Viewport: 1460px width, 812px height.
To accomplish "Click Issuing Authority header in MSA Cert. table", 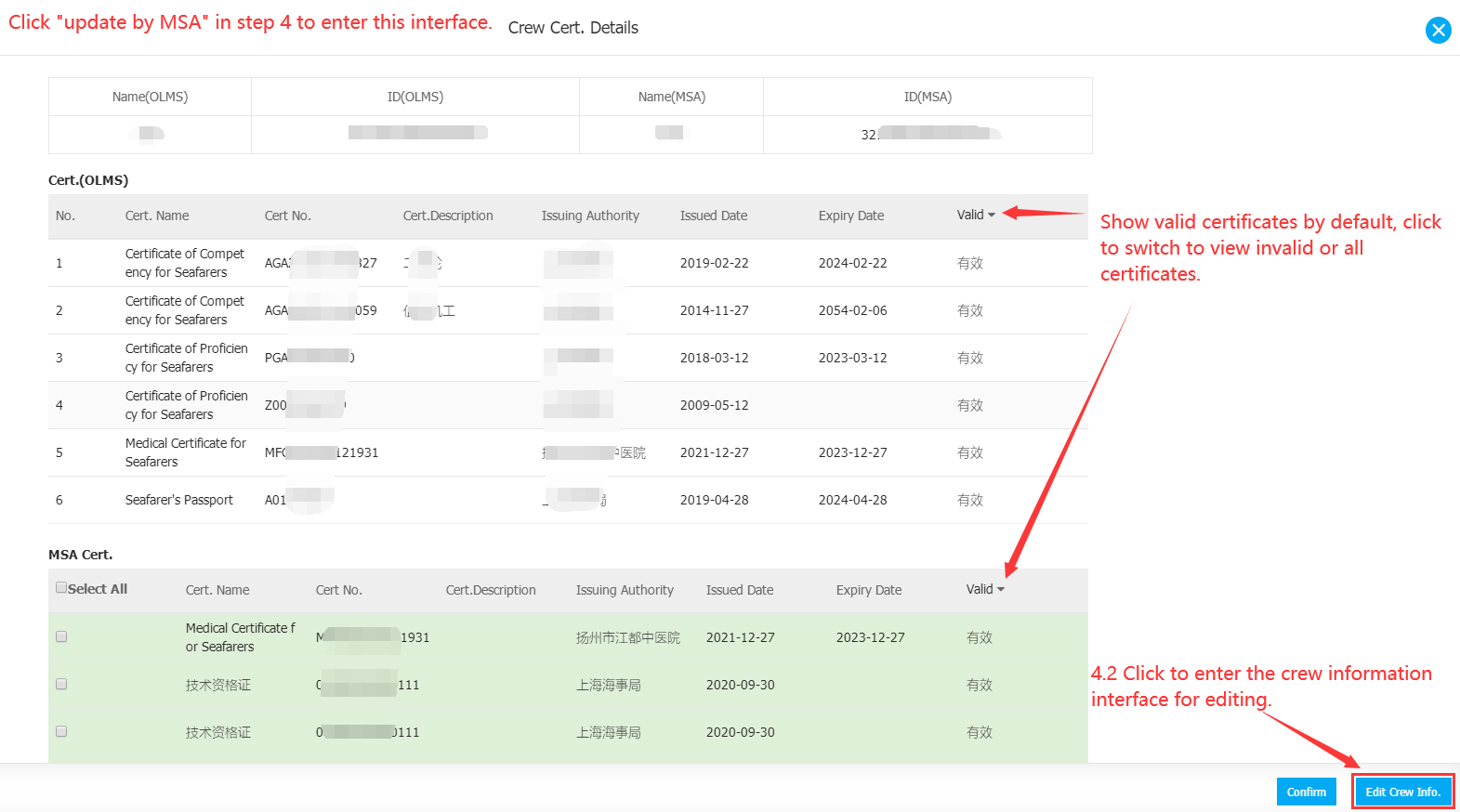I will tap(625, 590).
